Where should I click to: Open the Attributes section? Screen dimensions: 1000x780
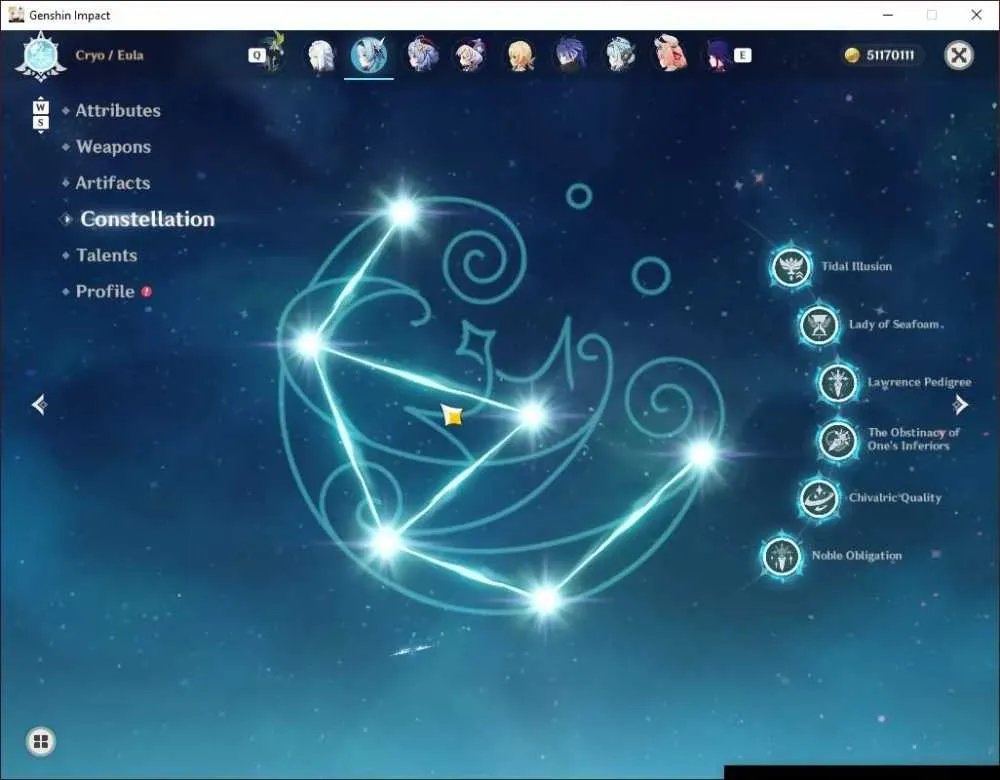(x=118, y=111)
